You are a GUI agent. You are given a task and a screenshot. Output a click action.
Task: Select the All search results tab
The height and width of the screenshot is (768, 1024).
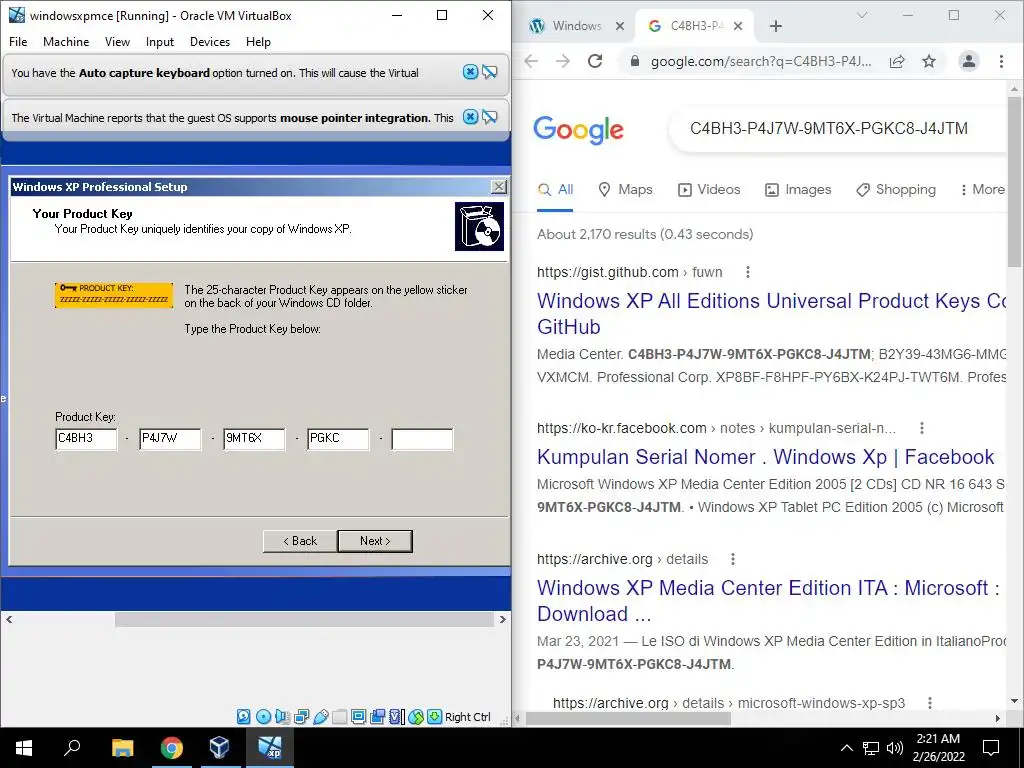555,189
